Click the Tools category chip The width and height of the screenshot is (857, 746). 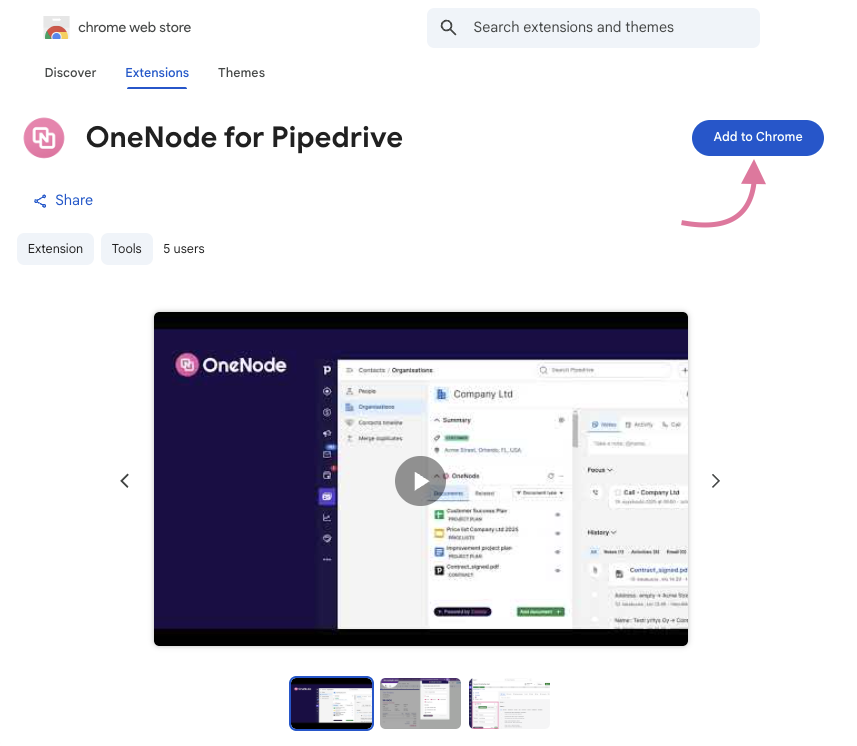coord(126,249)
